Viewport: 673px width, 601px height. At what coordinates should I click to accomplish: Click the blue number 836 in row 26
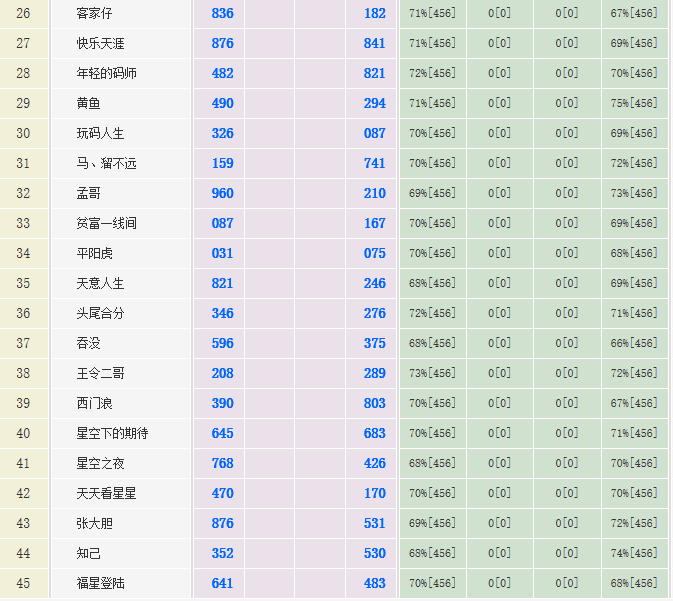click(x=222, y=13)
